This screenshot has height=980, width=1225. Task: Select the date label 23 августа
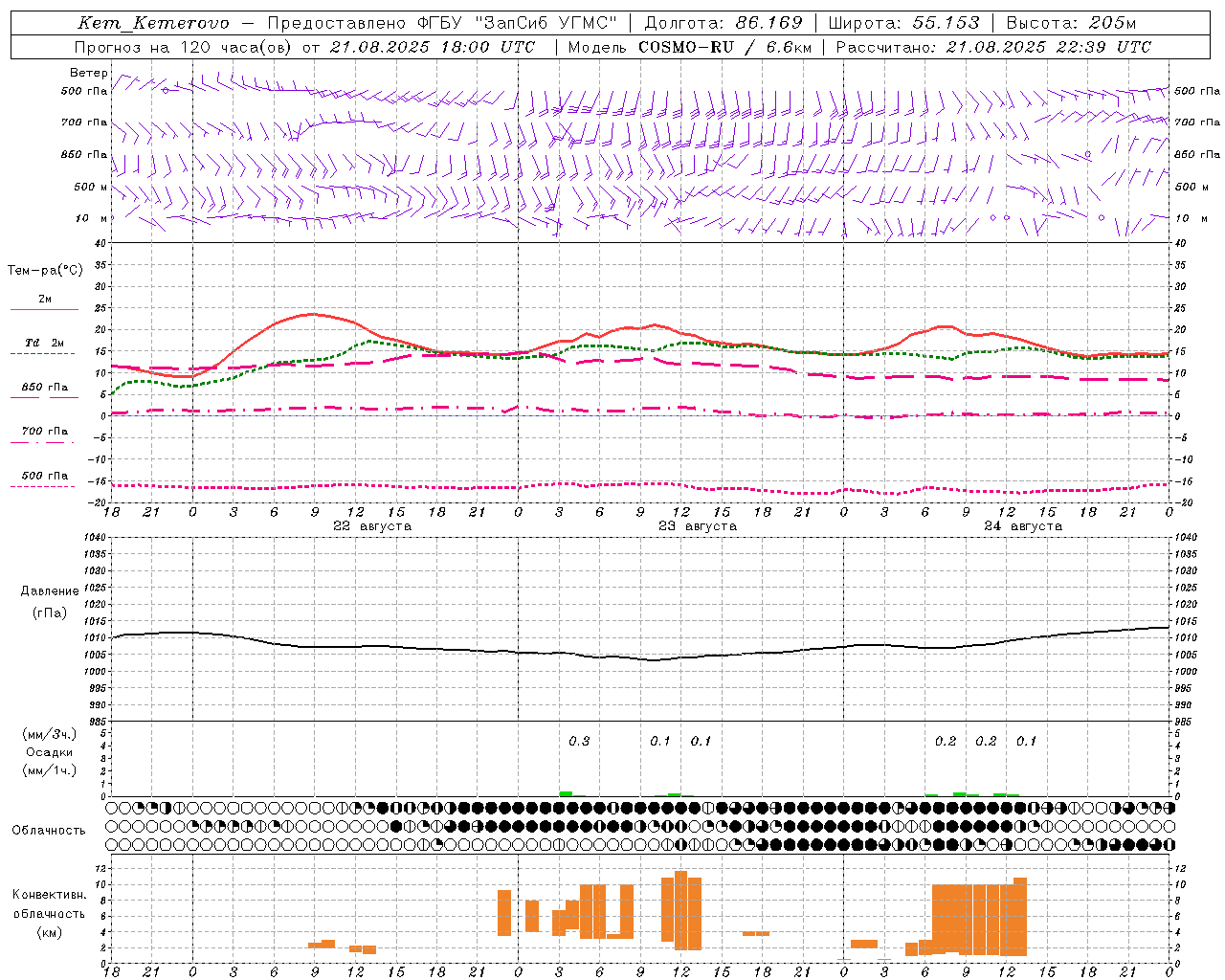(698, 526)
